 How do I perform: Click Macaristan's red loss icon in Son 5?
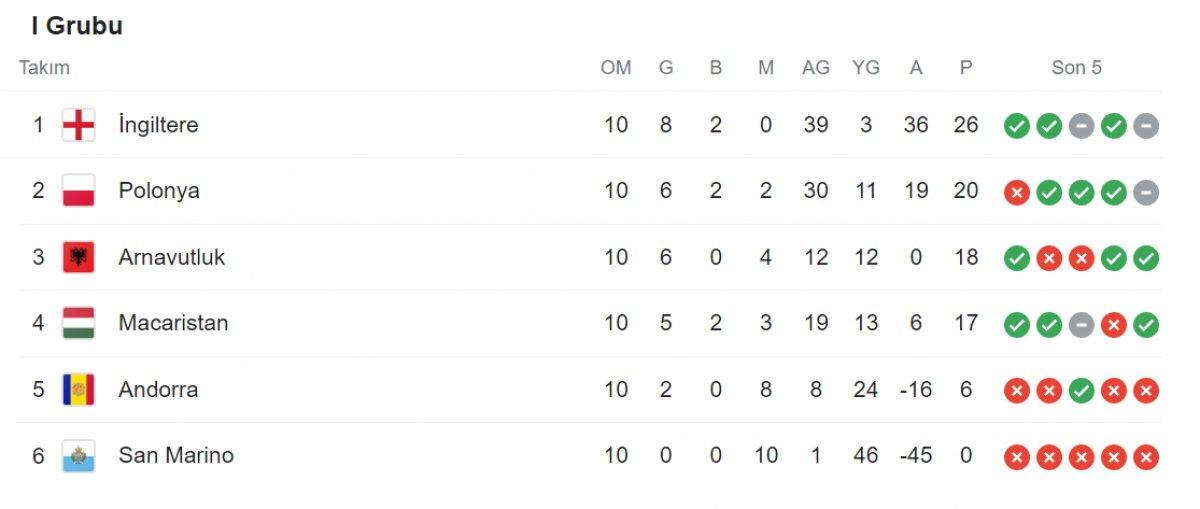click(x=1114, y=324)
